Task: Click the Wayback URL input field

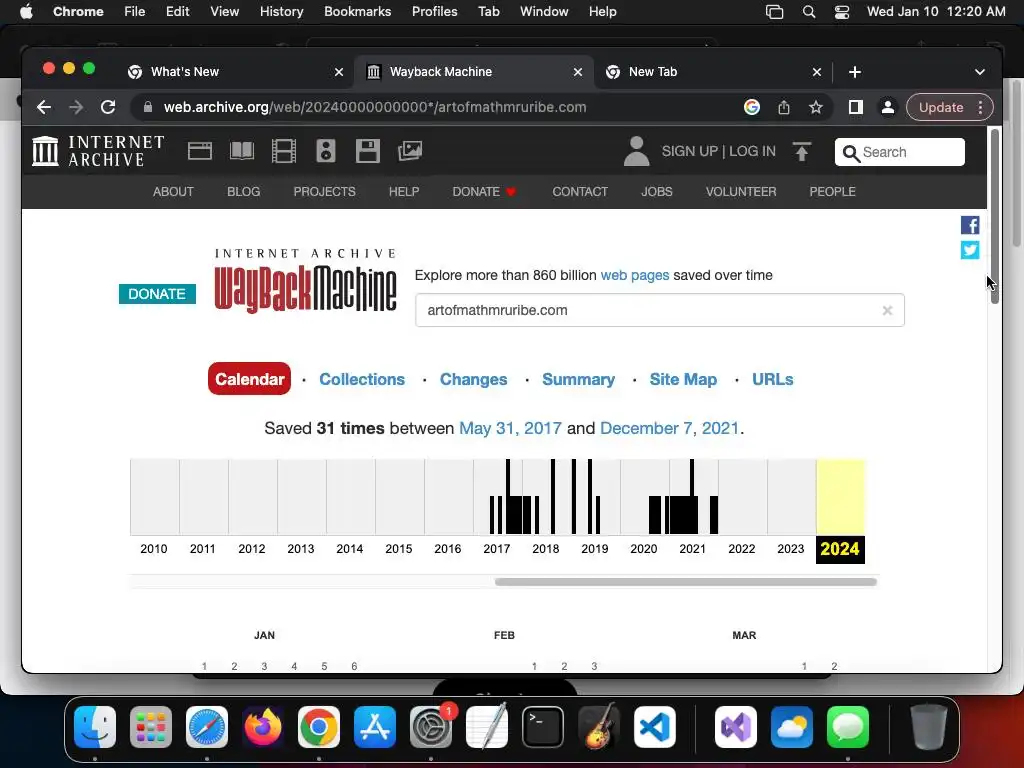Action: (660, 310)
